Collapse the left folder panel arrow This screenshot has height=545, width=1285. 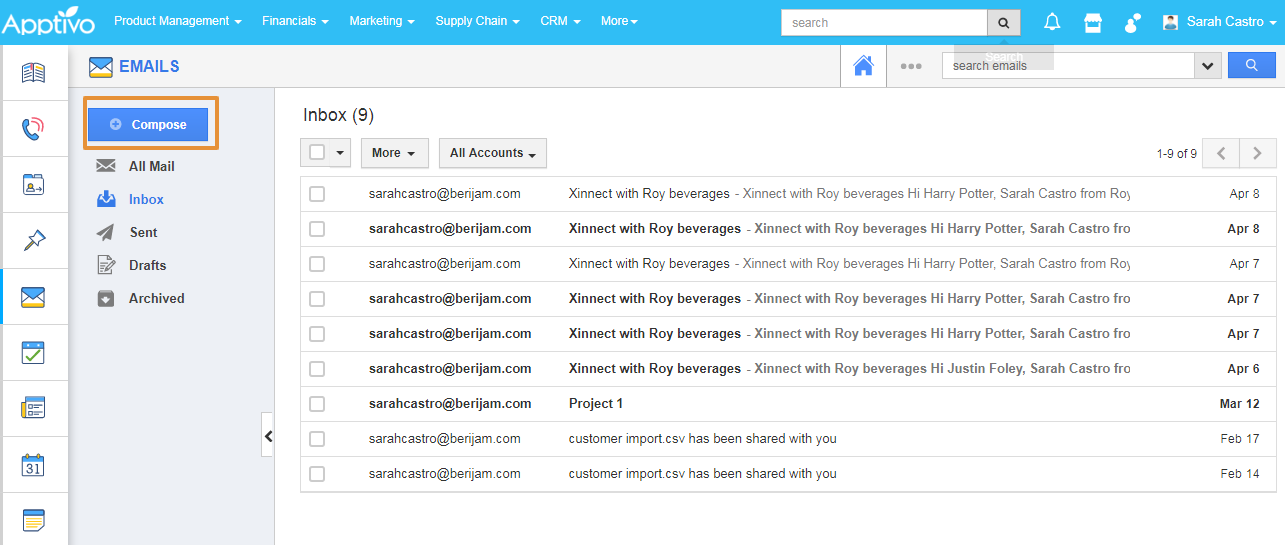pos(268,436)
